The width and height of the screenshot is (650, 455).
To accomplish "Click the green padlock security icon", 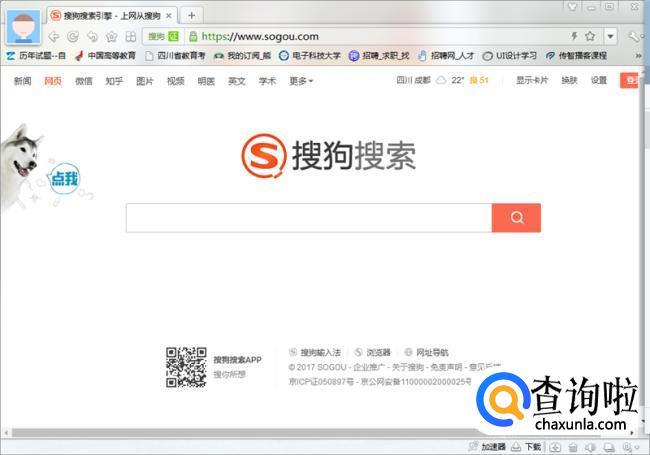I will coord(193,36).
